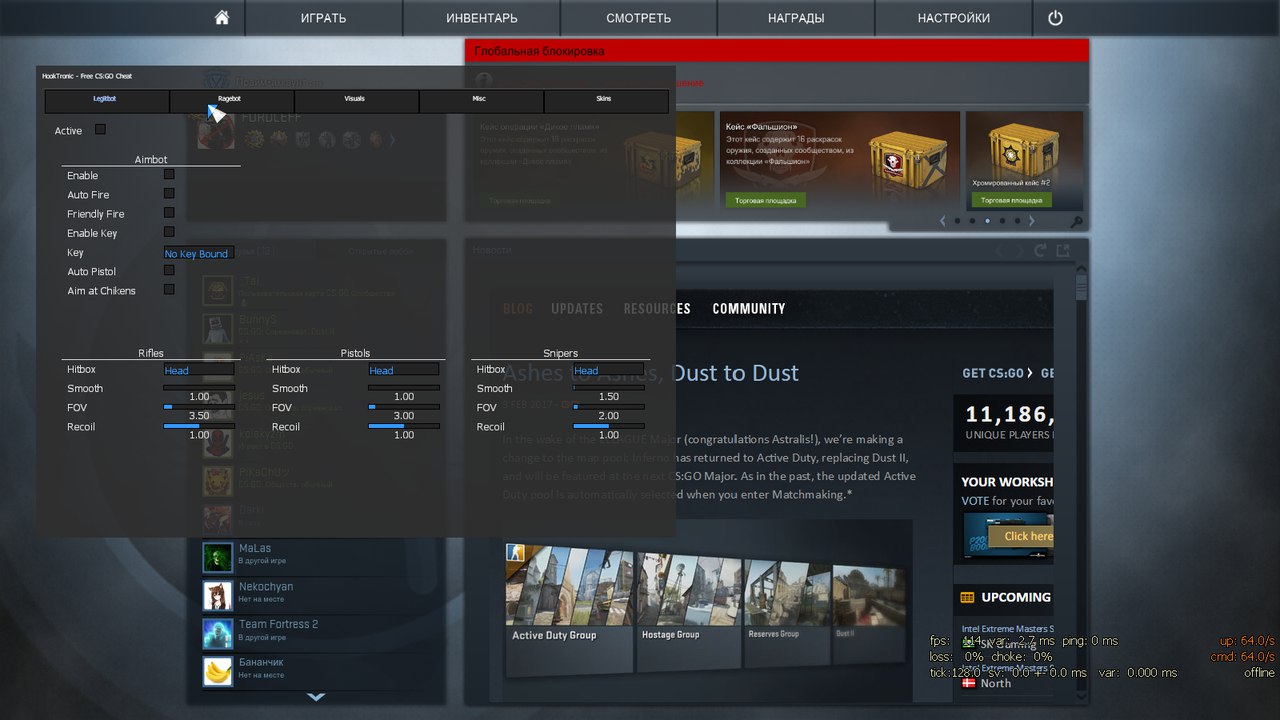Refresh the news browser panel
This screenshot has height=720, width=1280.
coord(1041,251)
